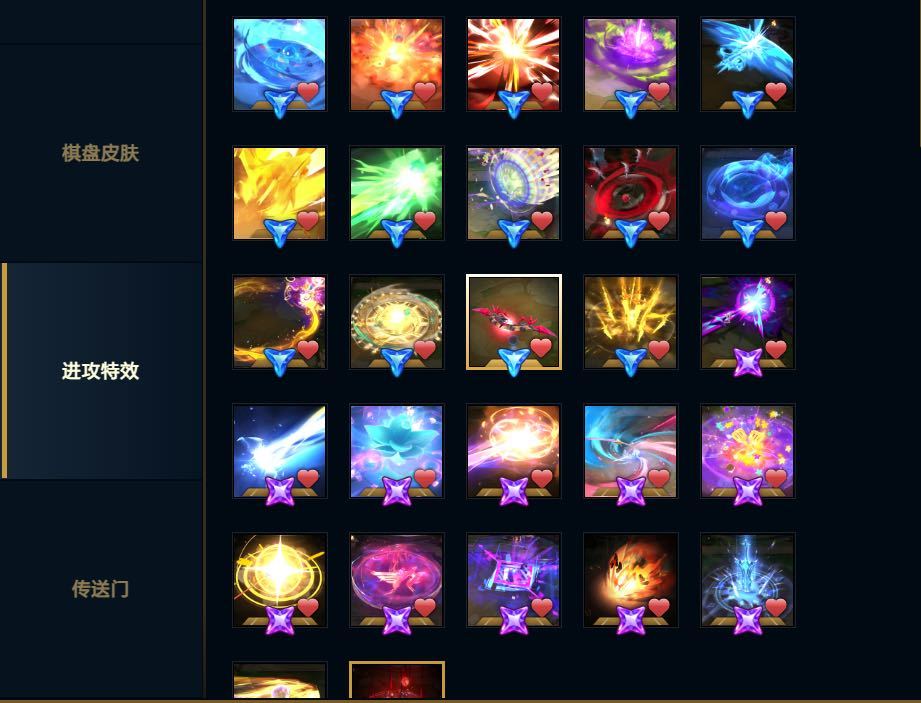Click heart icon on blue sword effect

click(775, 607)
